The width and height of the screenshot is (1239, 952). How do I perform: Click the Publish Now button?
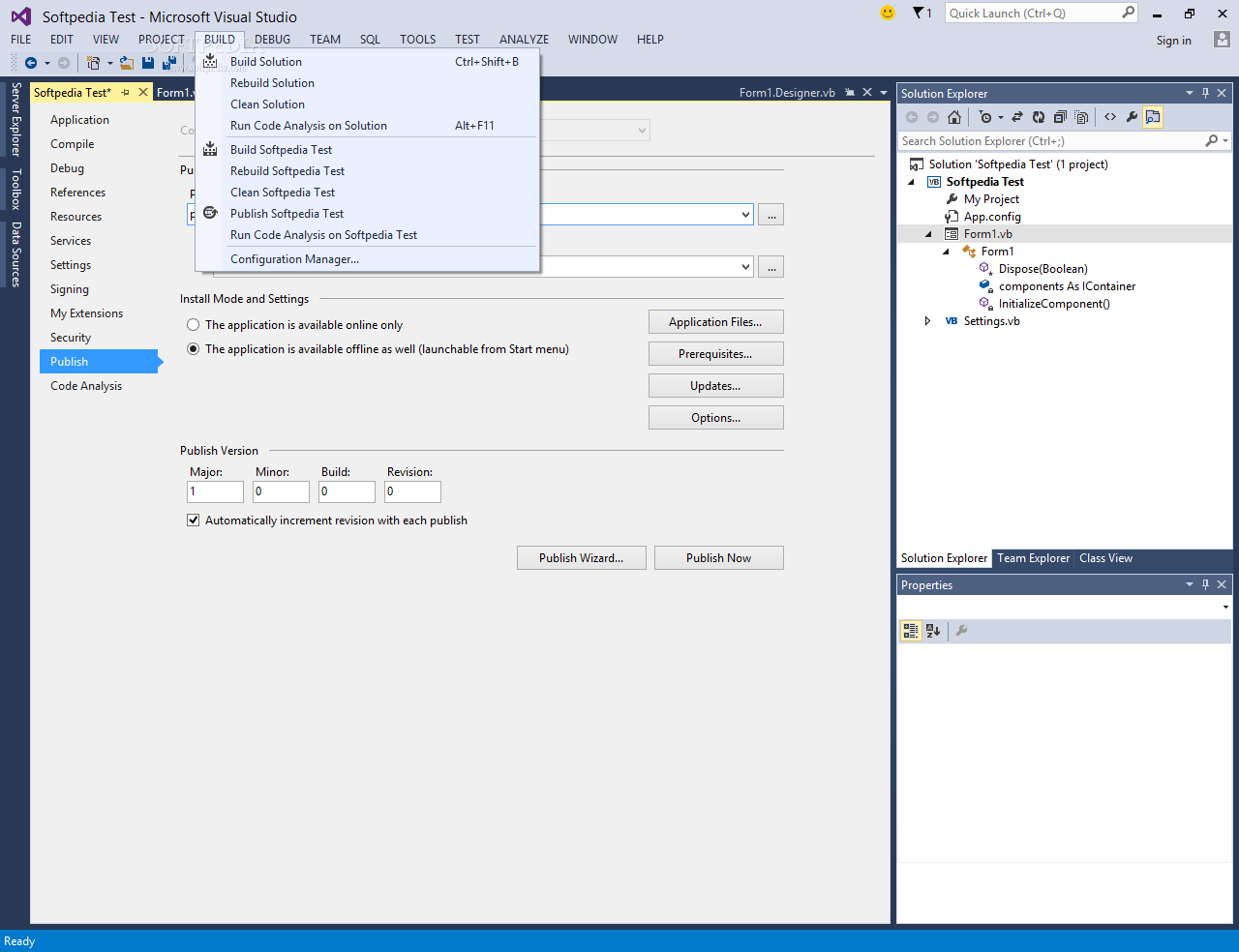(718, 558)
